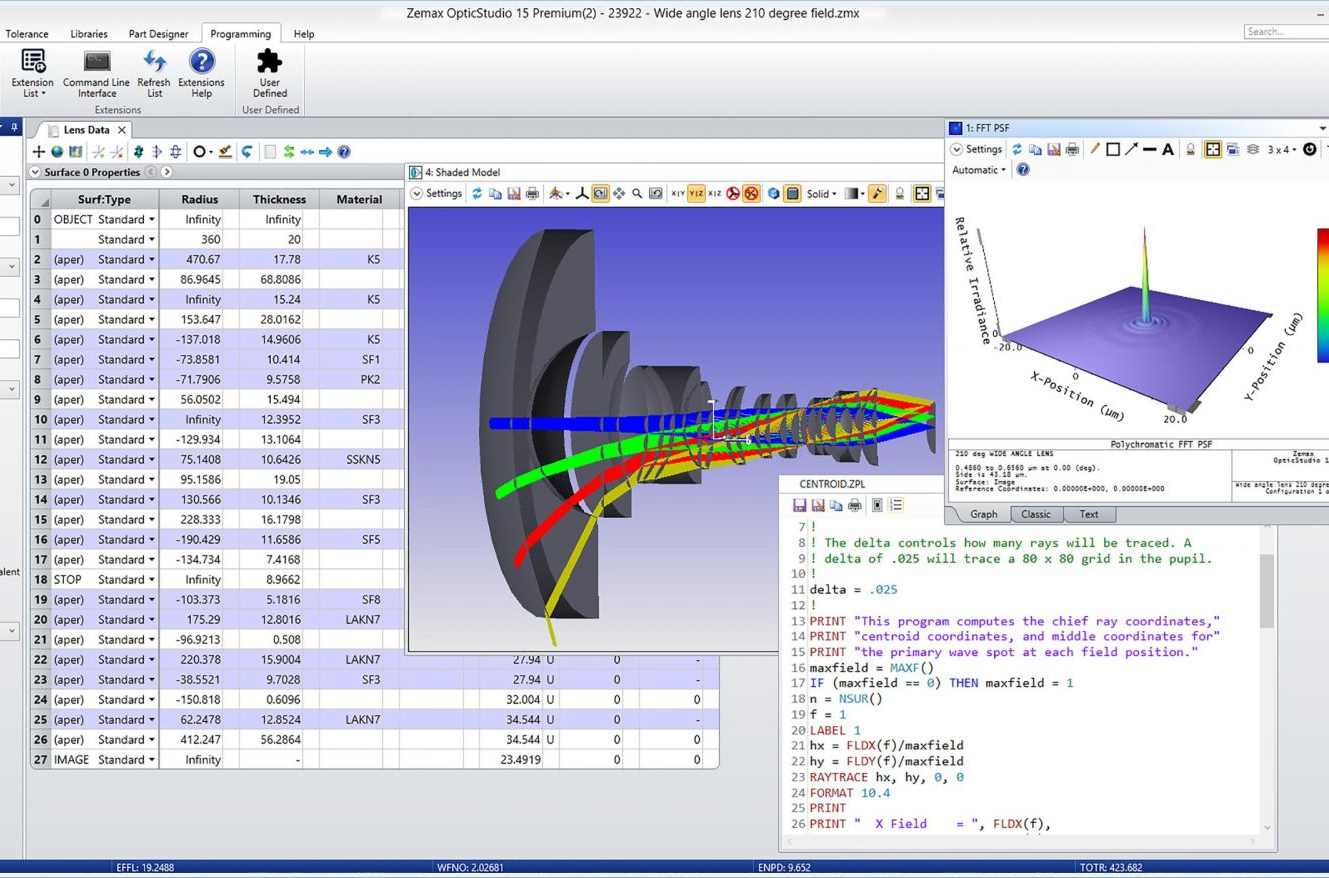1329x878 pixels.
Task: Save the CENTROID.ZPL file
Action: pyautogui.click(x=799, y=506)
